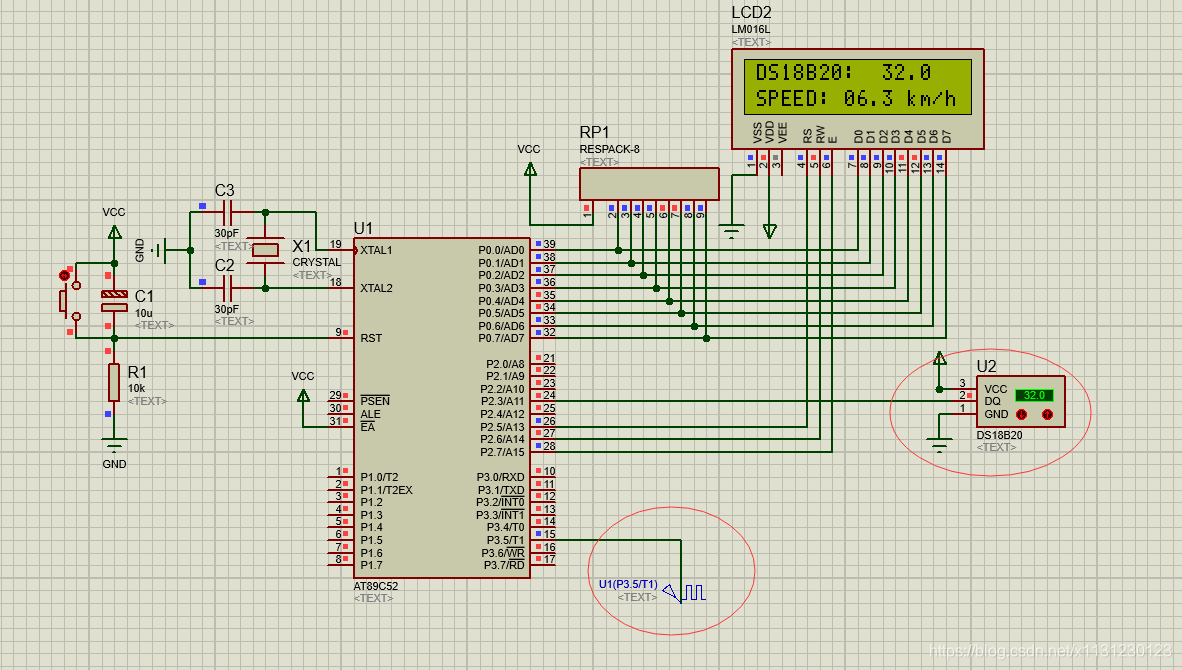Viewport: 1182px width, 670px height.
Task: Click the DS18B20 temperature increase arrow
Action: (x=1047, y=415)
